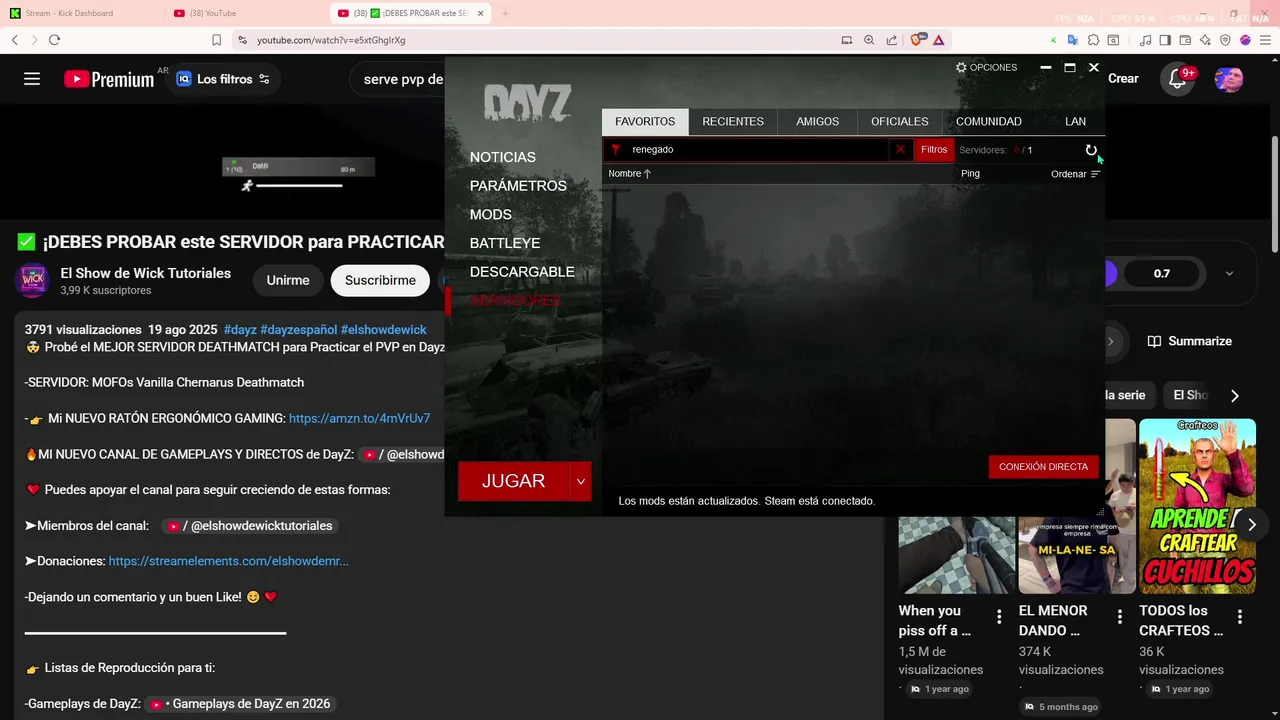The width and height of the screenshot is (1280, 720).
Task: Open the streamelements donations link
Action: point(229,561)
